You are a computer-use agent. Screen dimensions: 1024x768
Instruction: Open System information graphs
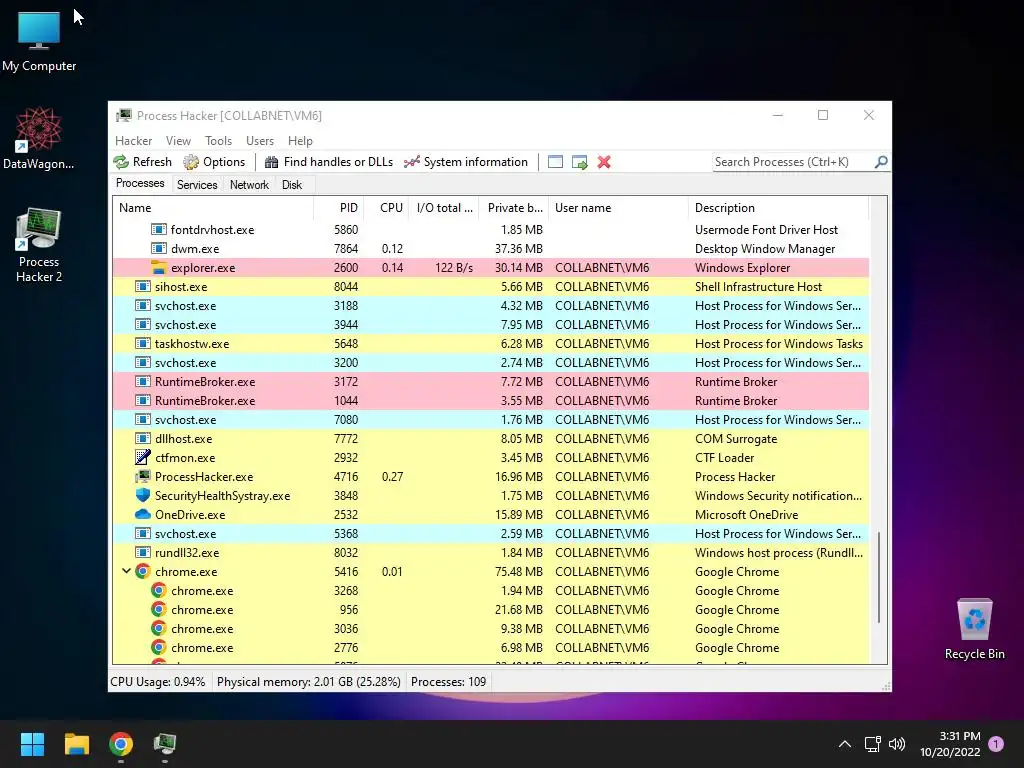466,162
